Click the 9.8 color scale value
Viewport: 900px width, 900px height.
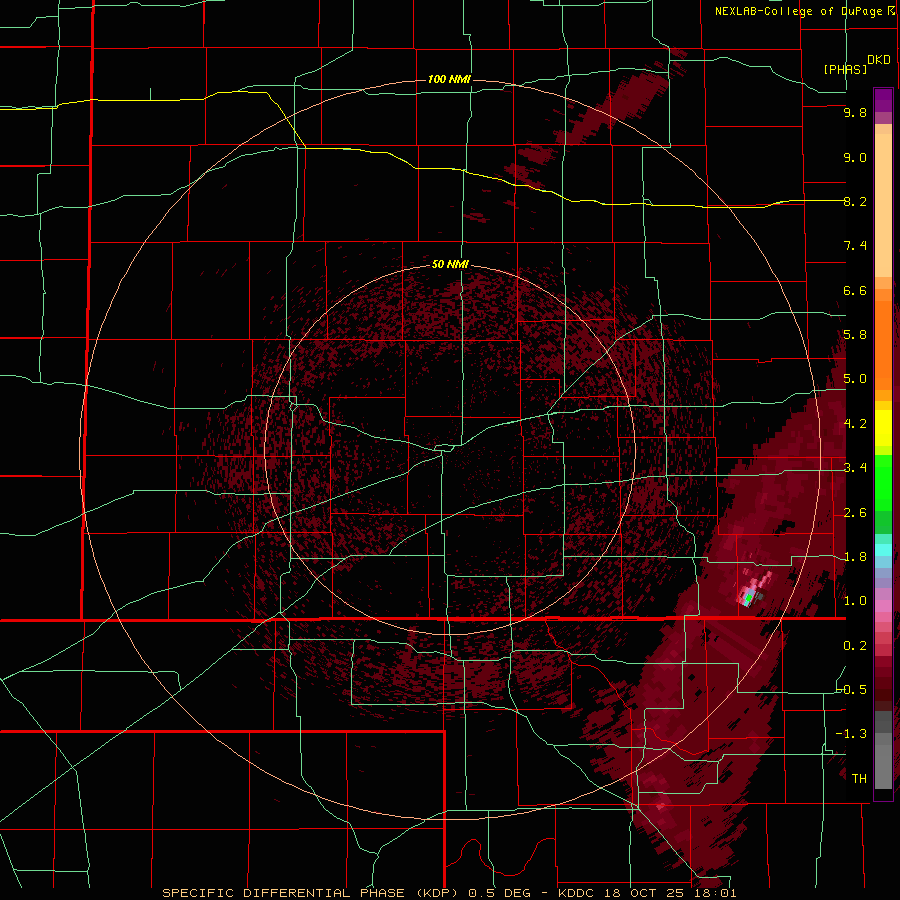coord(855,112)
